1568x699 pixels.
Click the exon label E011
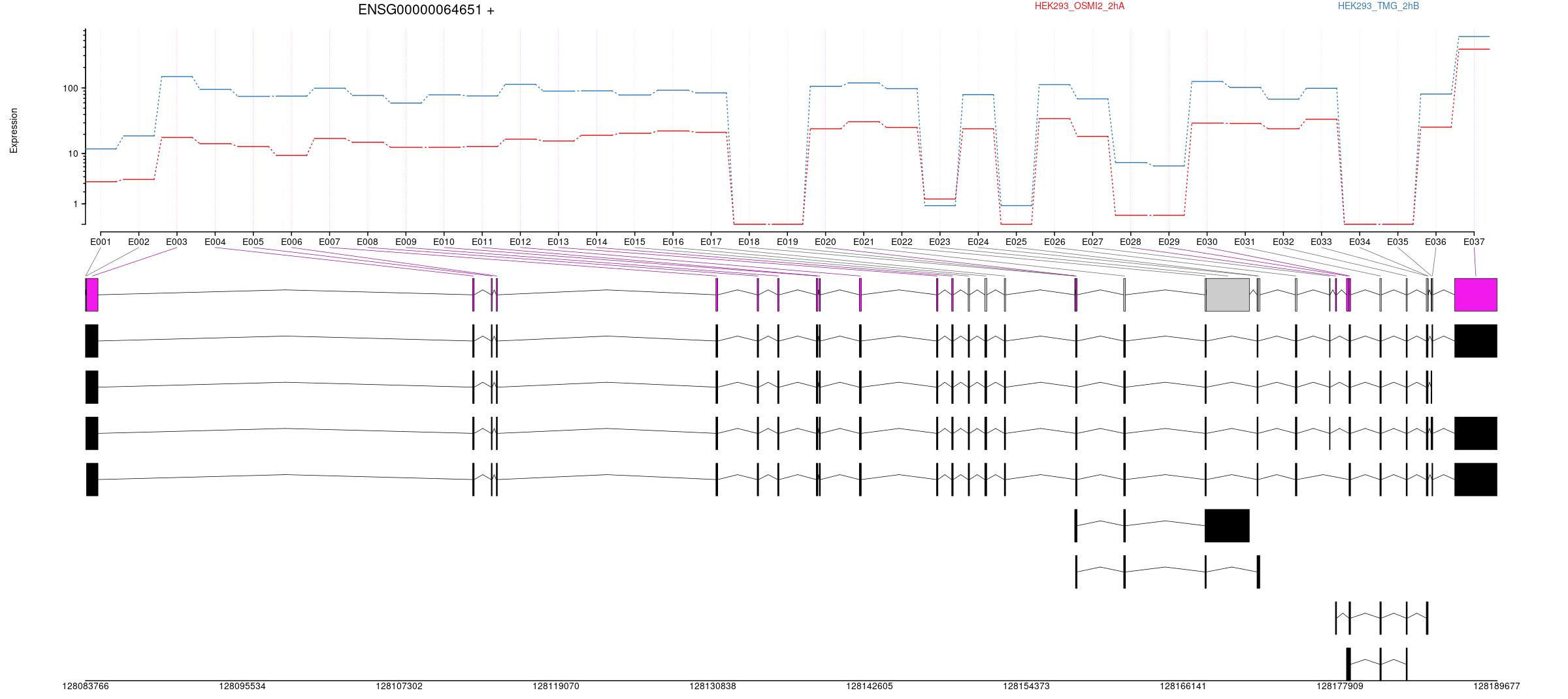[x=482, y=242]
